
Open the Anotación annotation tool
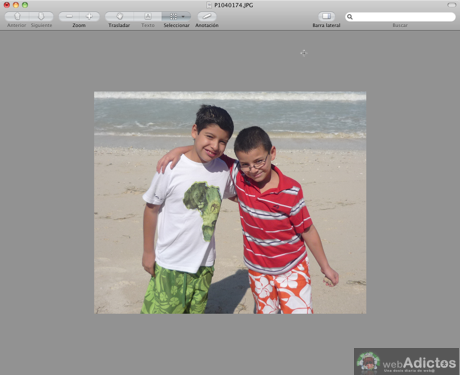click(x=207, y=16)
